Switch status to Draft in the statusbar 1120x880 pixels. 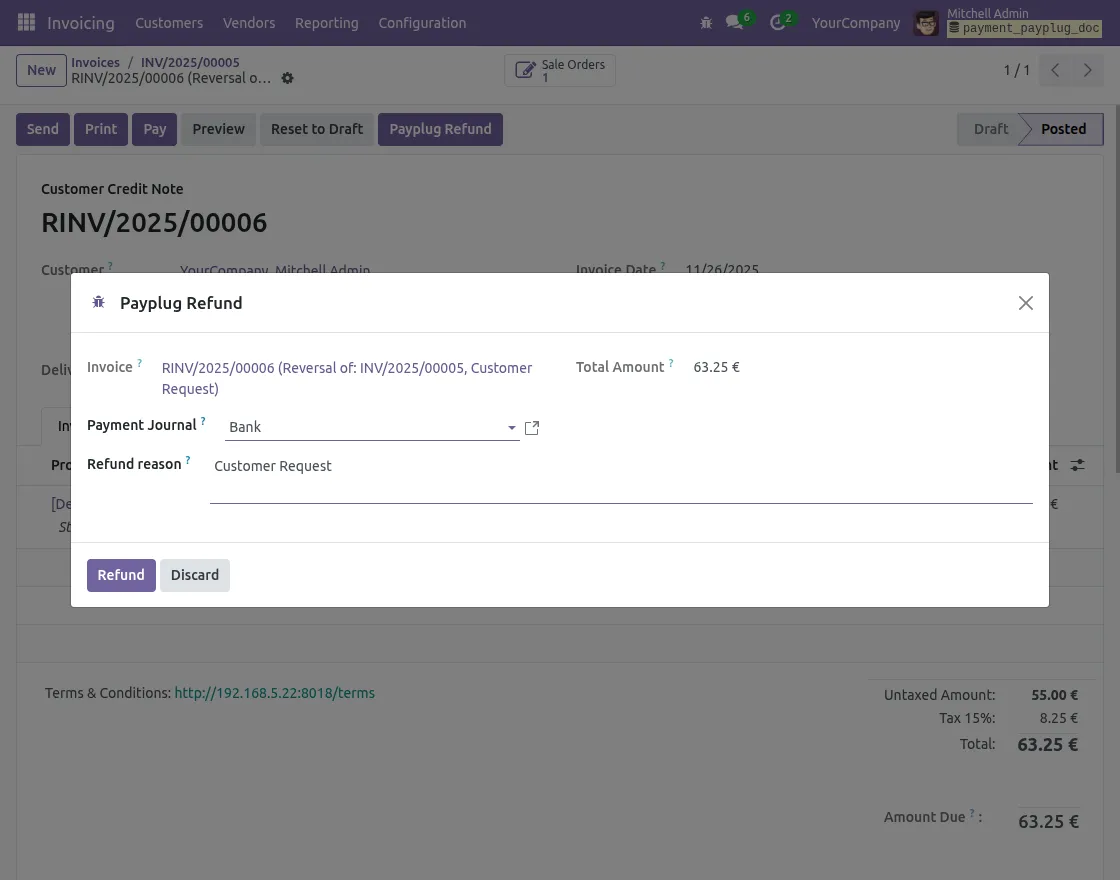pos(990,129)
